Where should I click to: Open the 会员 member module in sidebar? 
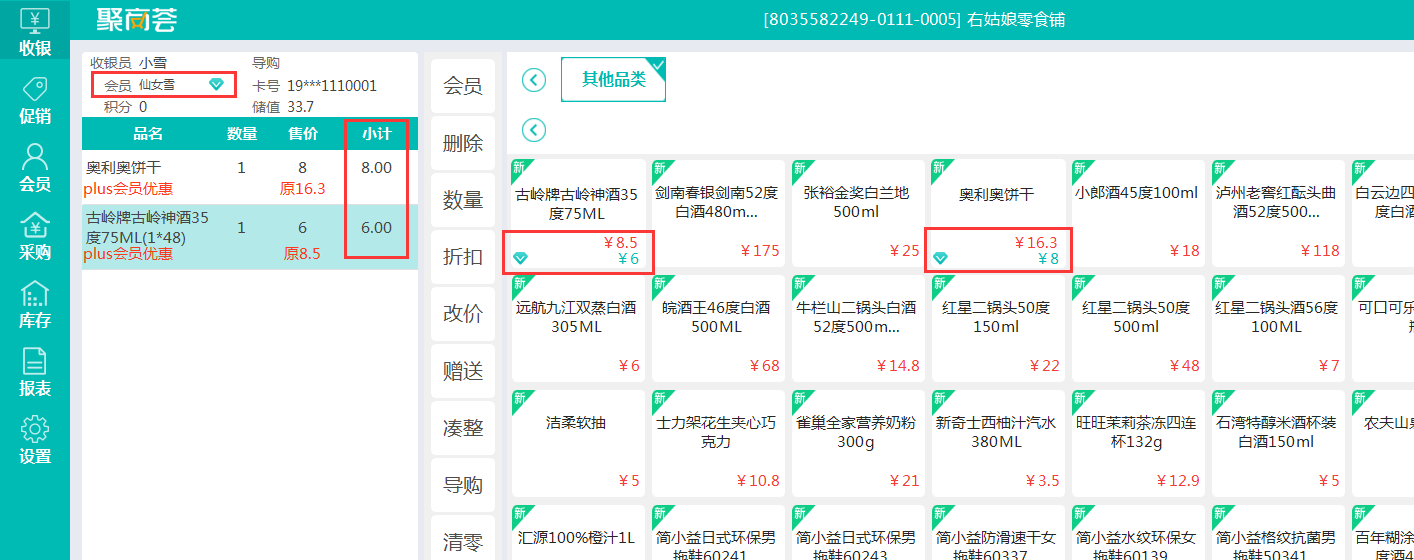(x=35, y=169)
